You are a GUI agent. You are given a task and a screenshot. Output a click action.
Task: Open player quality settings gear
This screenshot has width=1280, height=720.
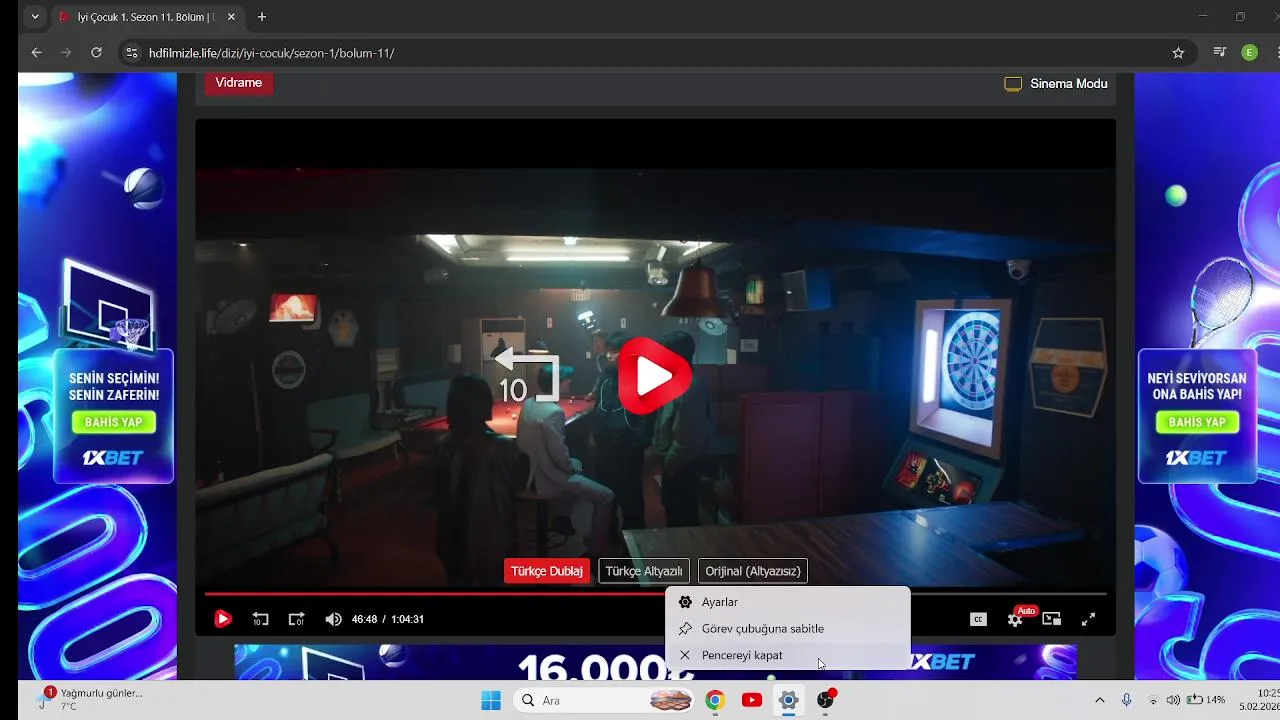click(x=1015, y=620)
